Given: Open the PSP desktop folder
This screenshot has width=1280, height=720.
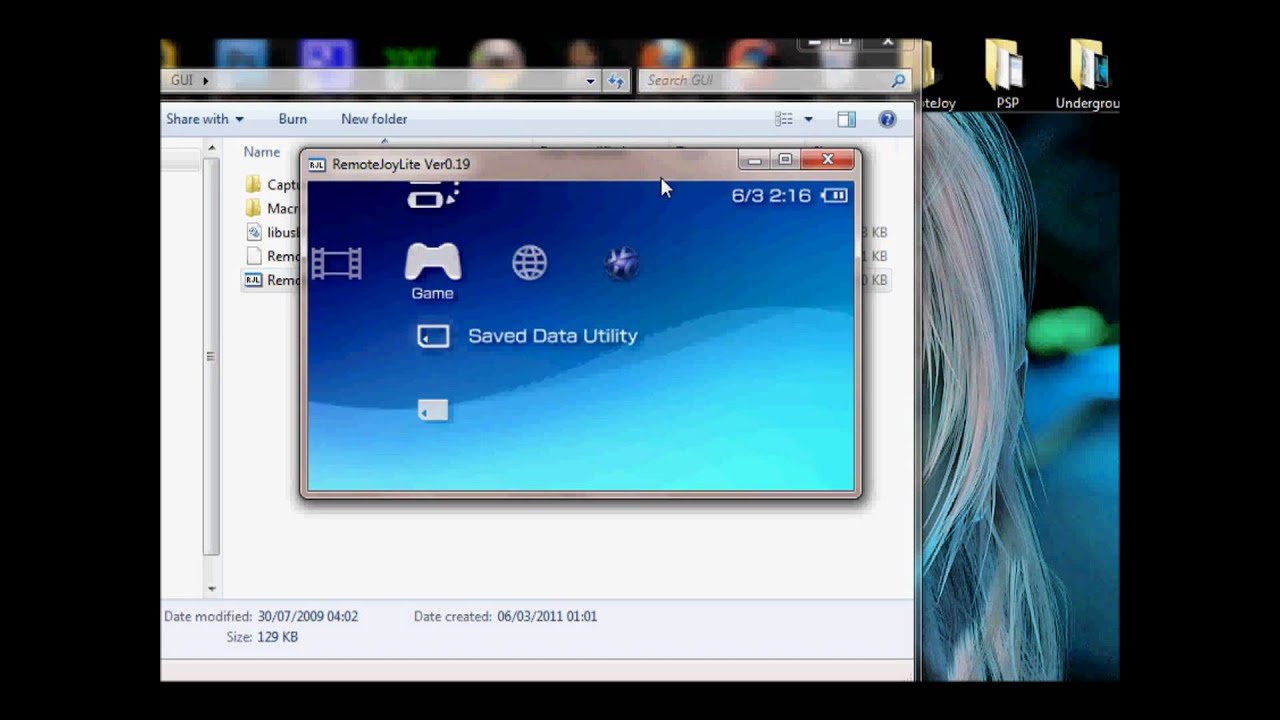Looking at the screenshot, I should (1006, 74).
